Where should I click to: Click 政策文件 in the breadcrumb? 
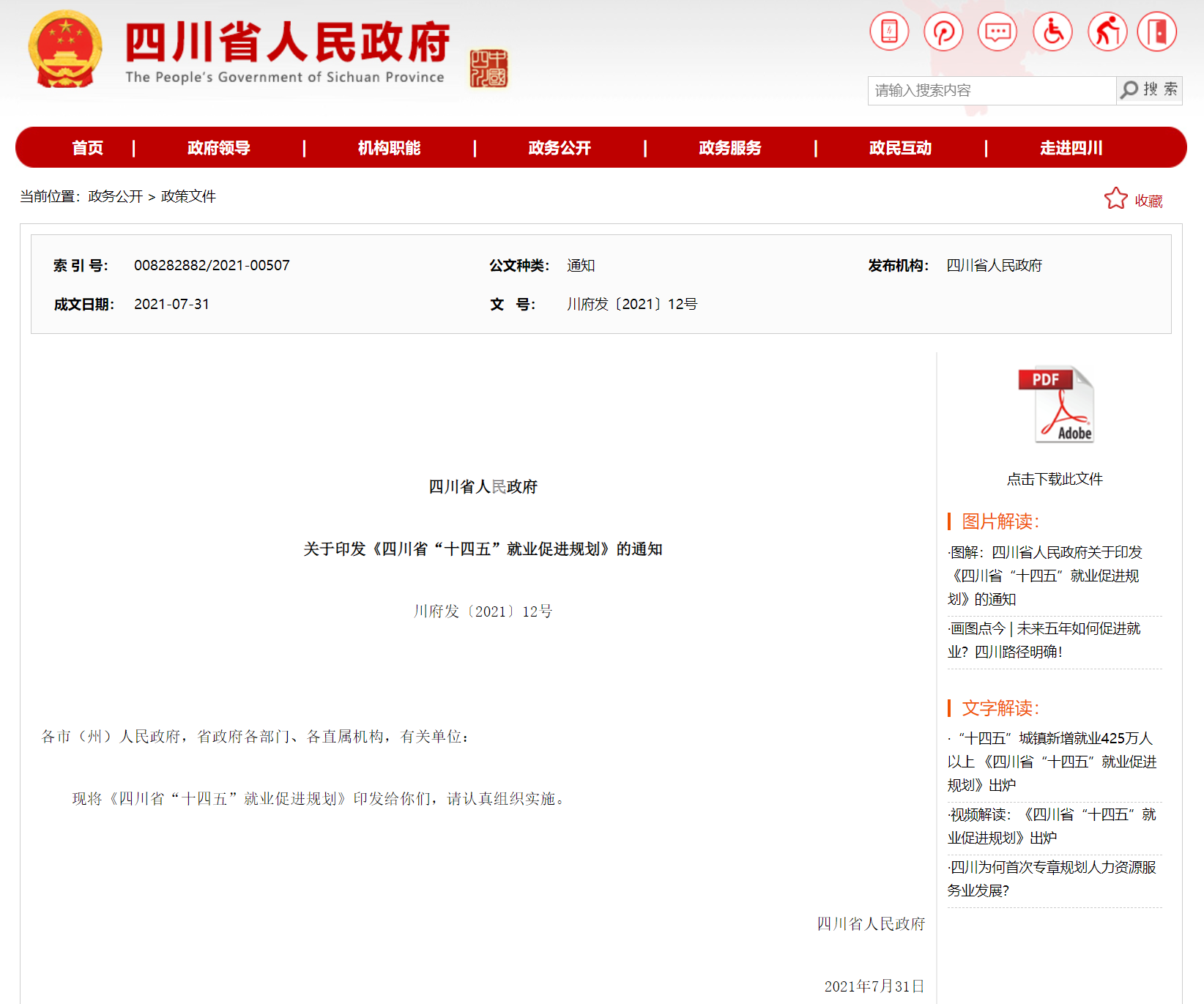pos(188,196)
